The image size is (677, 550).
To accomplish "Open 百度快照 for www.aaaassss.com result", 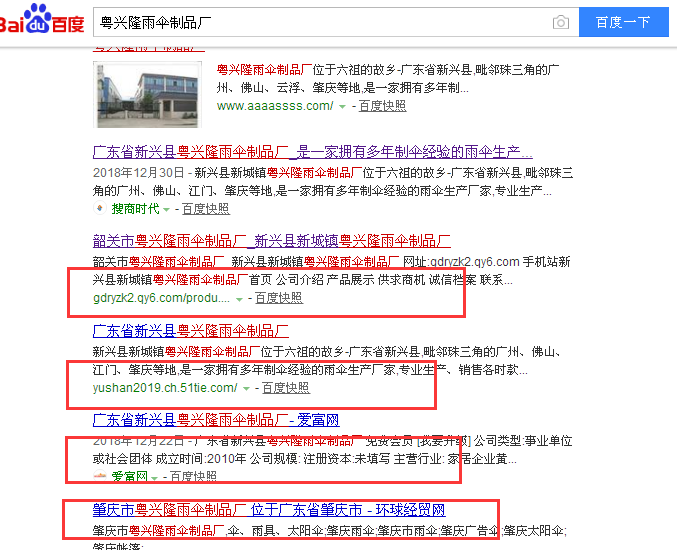I will tap(382, 106).
